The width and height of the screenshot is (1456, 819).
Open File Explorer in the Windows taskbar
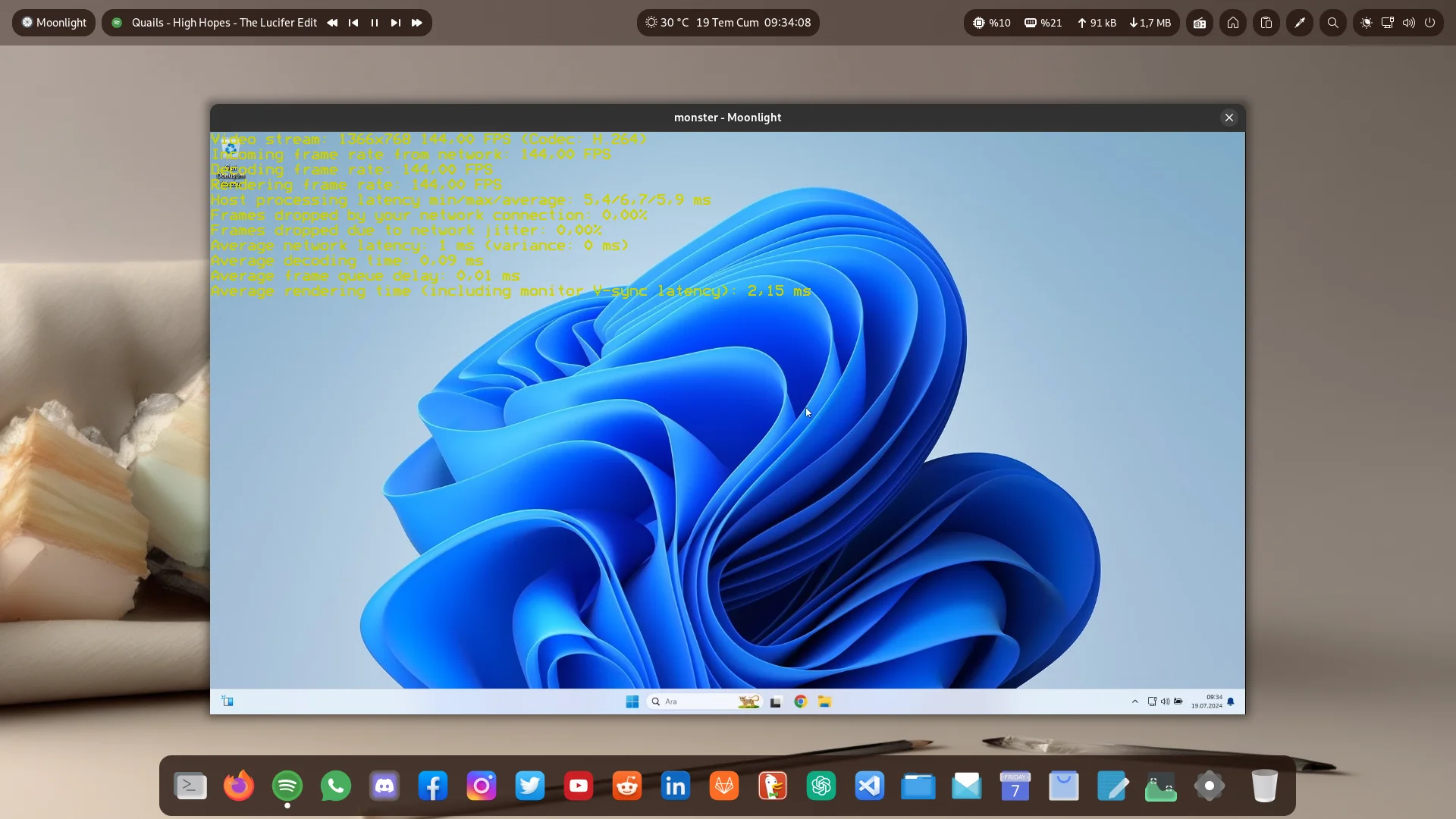(824, 701)
